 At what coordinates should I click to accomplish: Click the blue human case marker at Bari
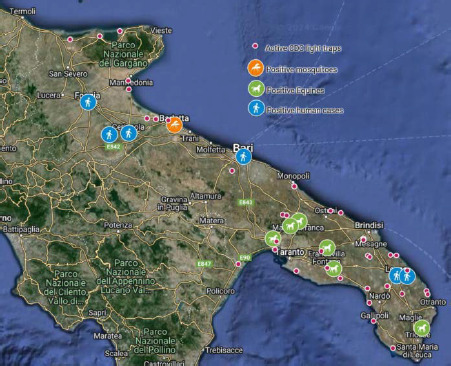coord(244,156)
